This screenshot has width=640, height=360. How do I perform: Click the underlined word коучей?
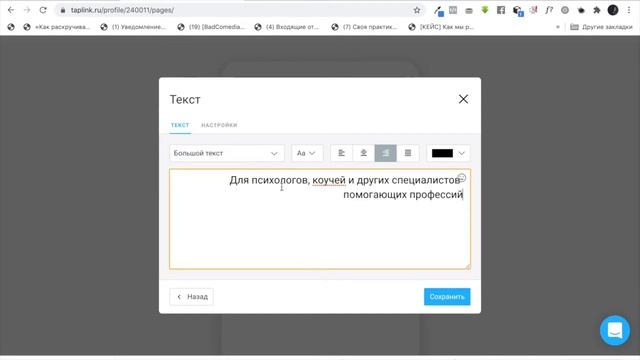tap(329, 180)
